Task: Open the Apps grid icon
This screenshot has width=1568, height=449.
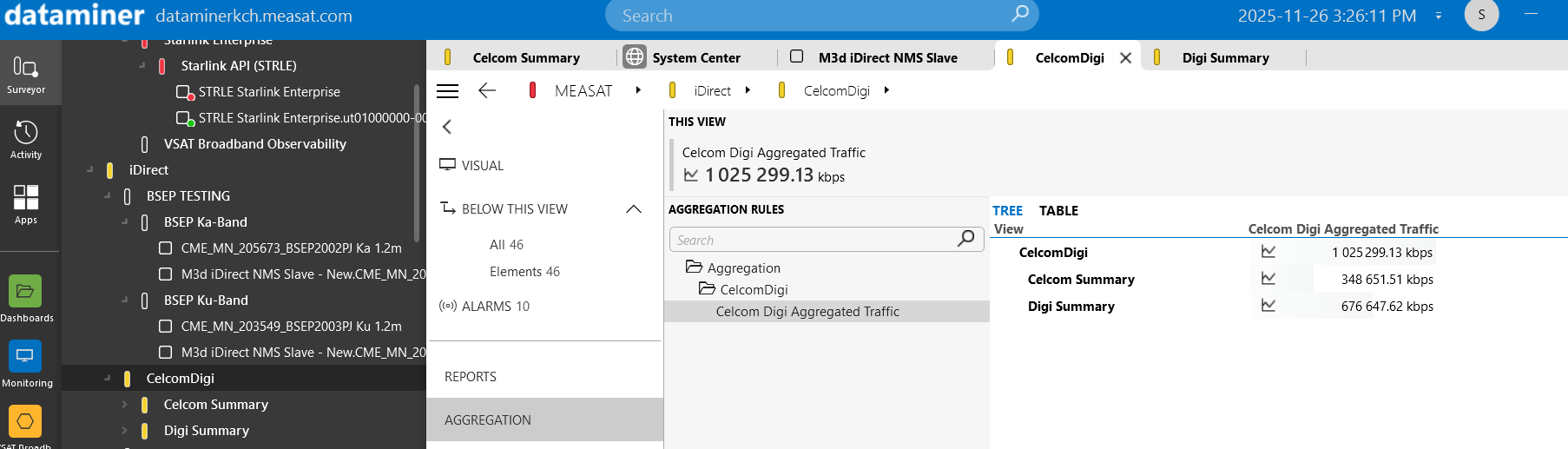Action: tap(26, 204)
